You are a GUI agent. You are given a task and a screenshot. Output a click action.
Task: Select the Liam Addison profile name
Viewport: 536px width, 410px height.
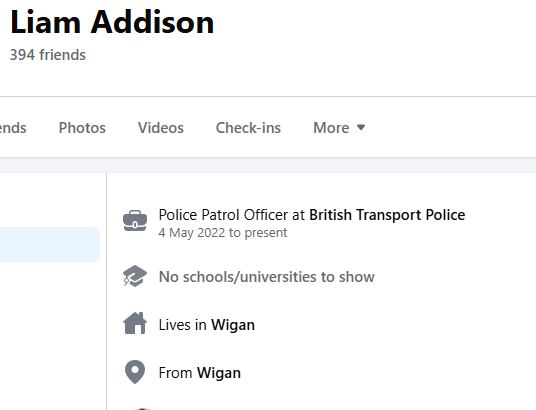point(112,22)
